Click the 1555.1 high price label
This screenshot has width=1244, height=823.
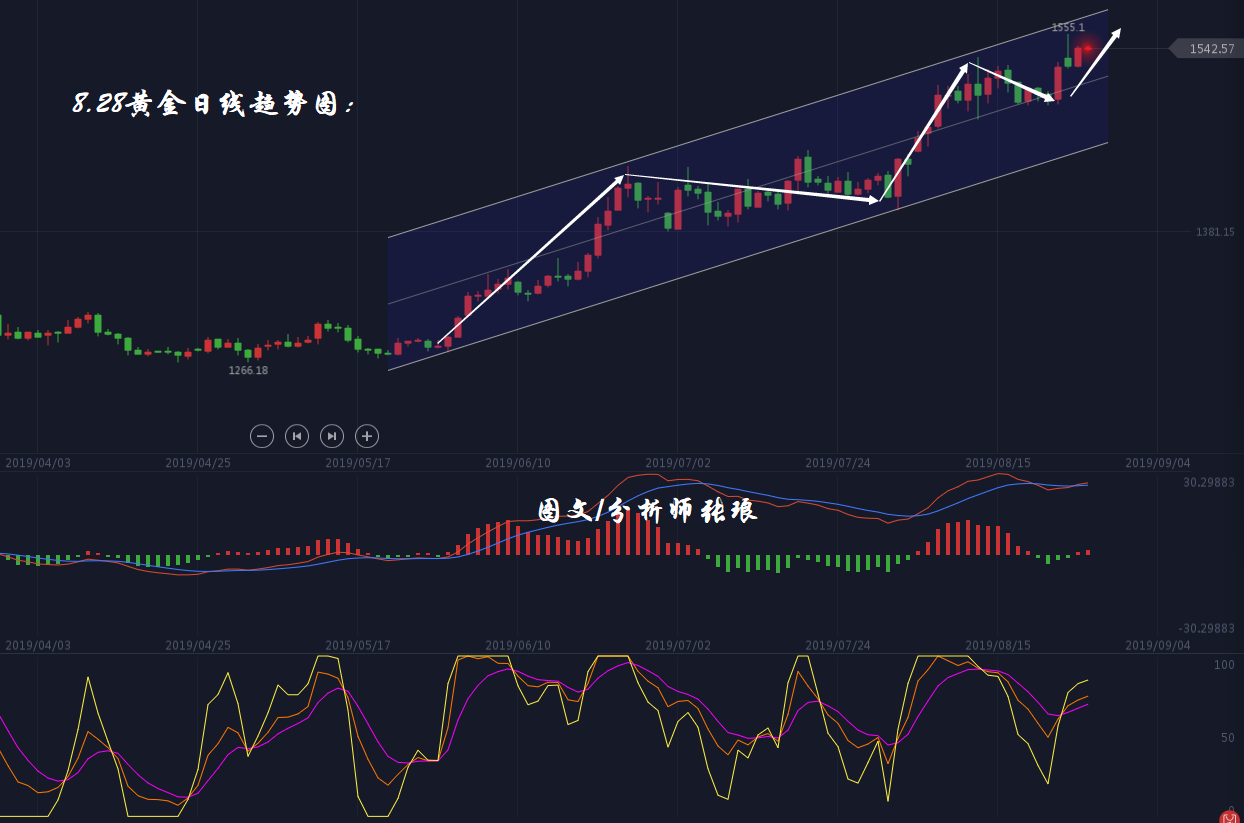tap(1067, 28)
